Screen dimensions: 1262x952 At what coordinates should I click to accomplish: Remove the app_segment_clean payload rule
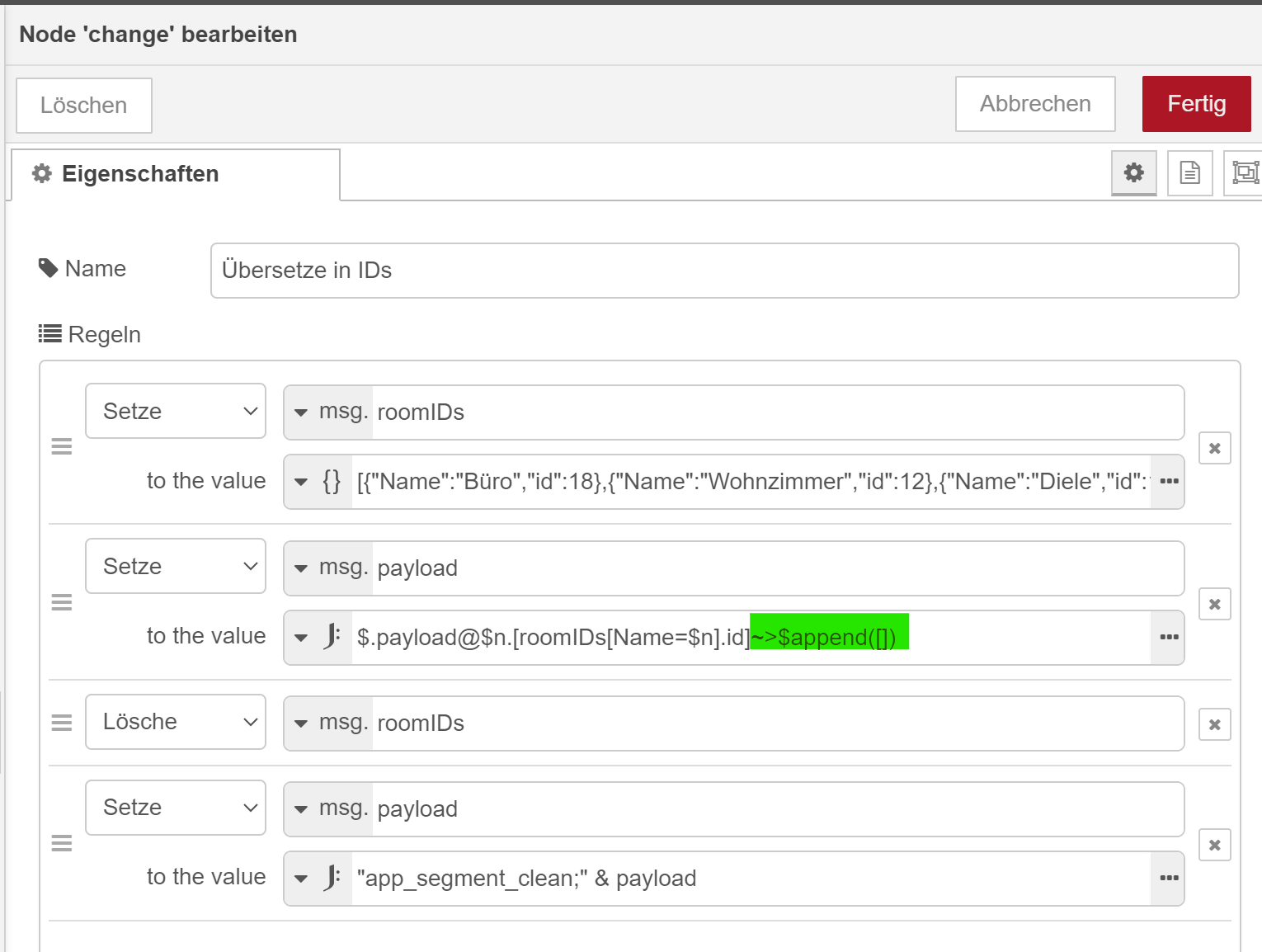(x=1214, y=845)
